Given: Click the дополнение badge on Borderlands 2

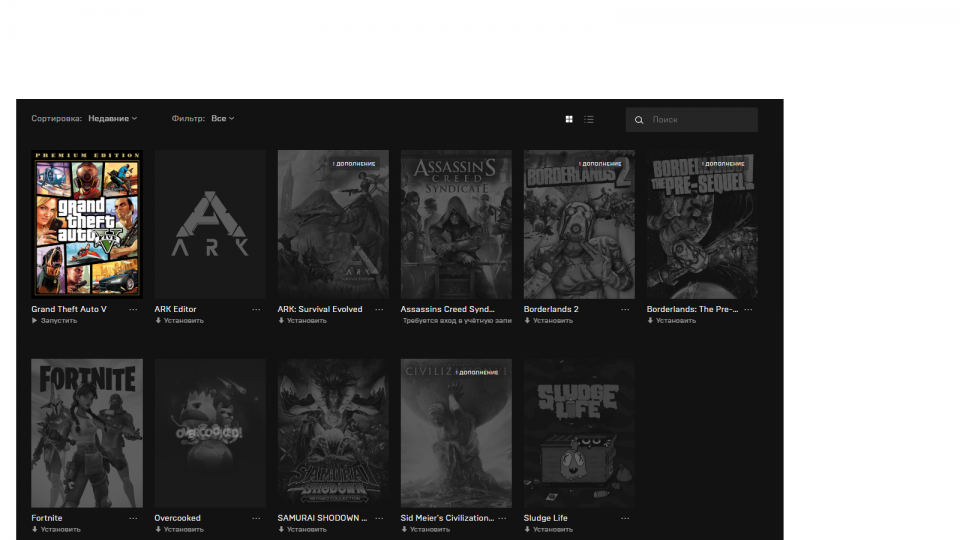Looking at the screenshot, I should pyautogui.click(x=600, y=163).
